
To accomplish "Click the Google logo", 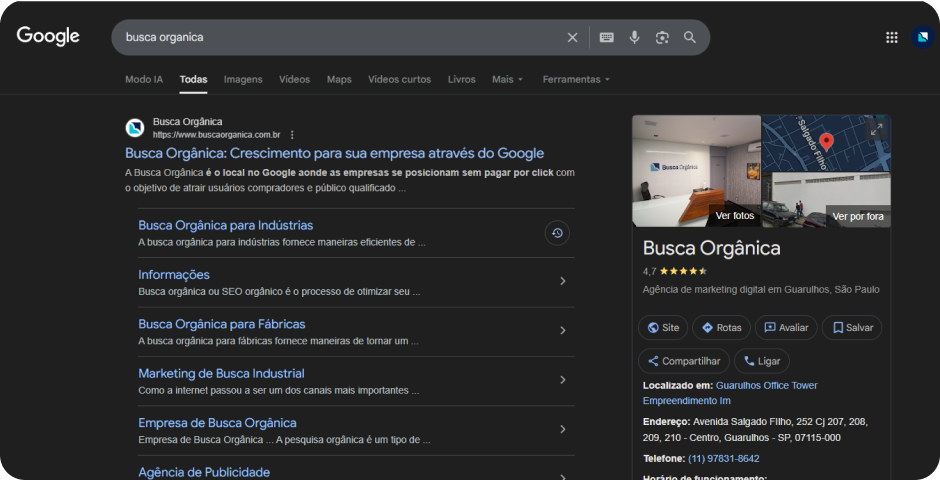I will tap(48, 36).
